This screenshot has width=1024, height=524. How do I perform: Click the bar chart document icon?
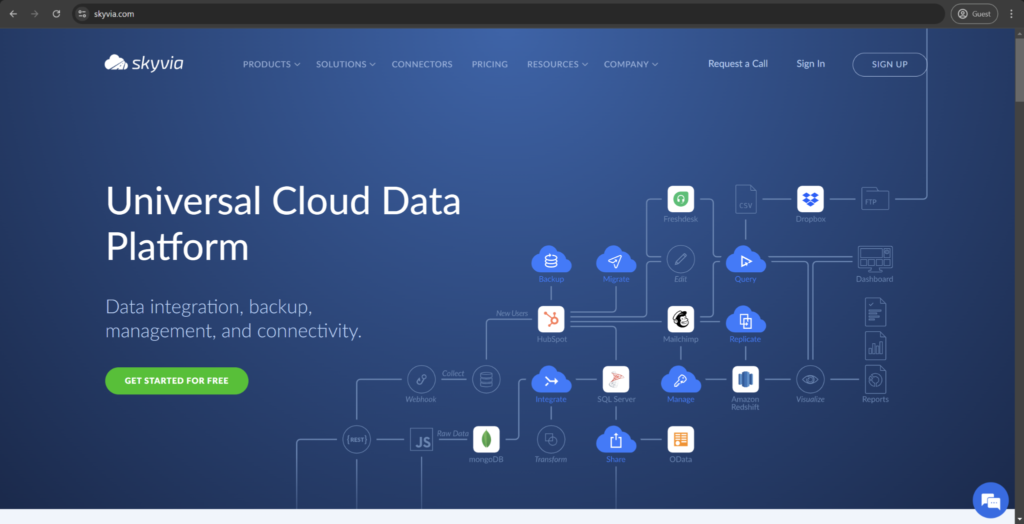[x=875, y=346]
